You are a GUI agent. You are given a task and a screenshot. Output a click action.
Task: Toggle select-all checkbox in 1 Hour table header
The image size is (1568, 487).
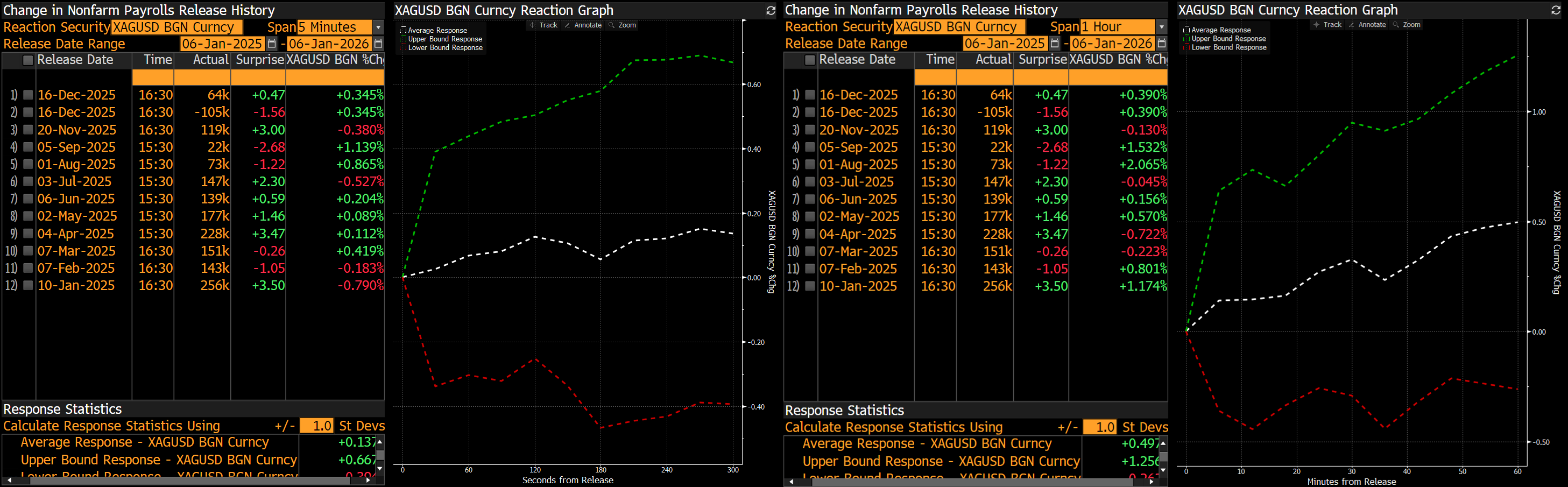click(x=810, y=60)
